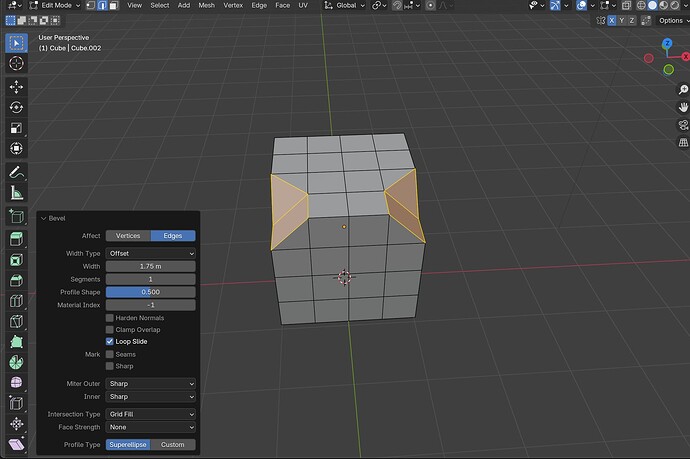The image size is (690, 459).
Task: Open Intersection Type Grid Fill dropdown
Action: (x=150, y=414)
